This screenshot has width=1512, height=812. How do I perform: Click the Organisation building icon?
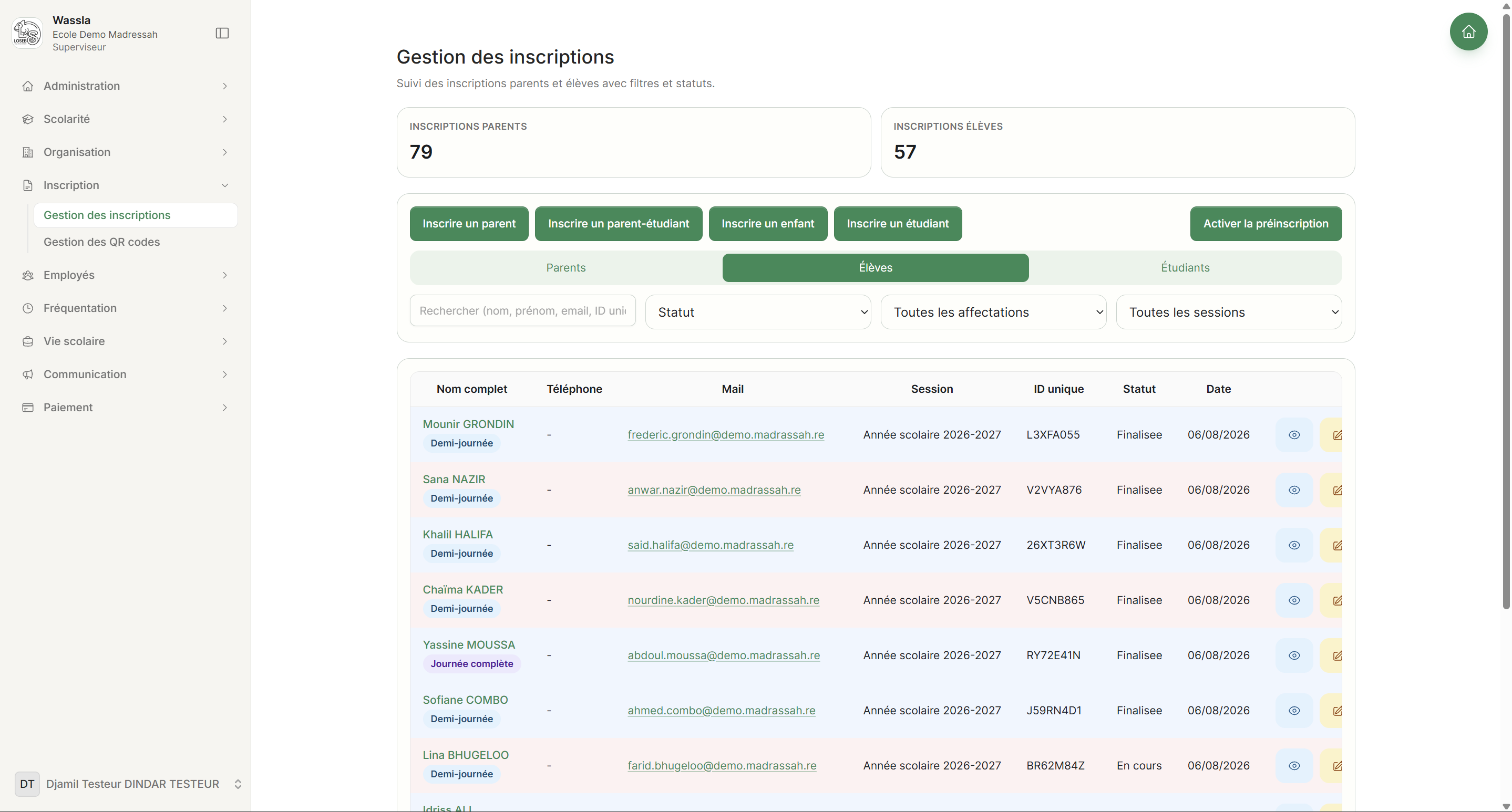(27, 152)
